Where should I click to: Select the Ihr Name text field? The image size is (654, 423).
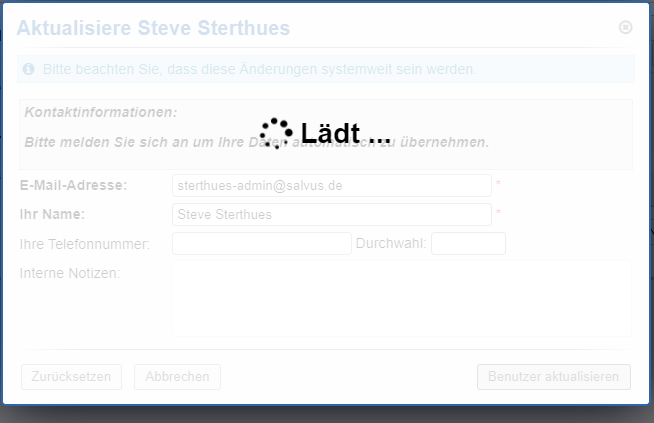click(x=332, y=214)
